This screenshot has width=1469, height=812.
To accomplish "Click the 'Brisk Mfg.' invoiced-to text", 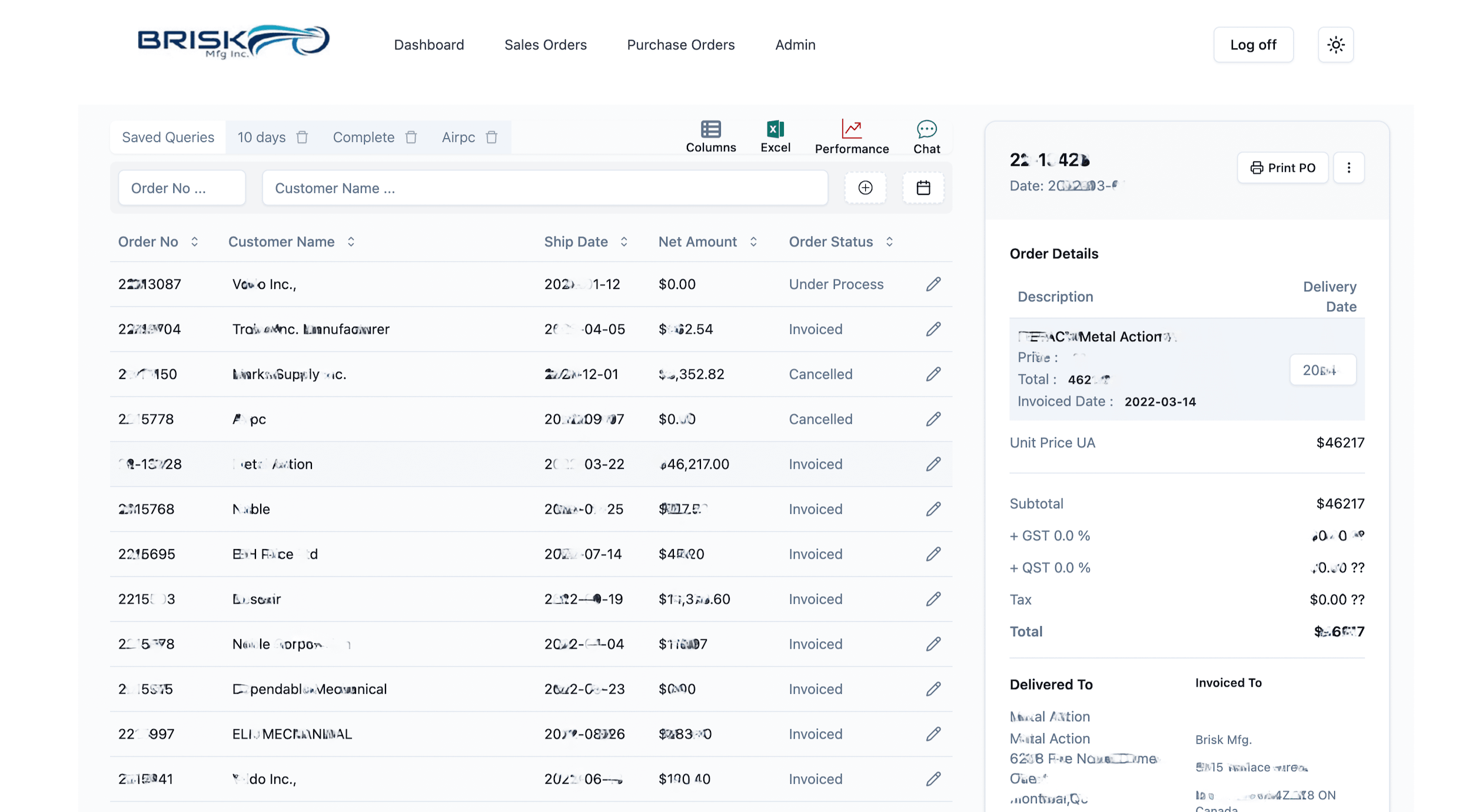I will (x=1222, y=740).
